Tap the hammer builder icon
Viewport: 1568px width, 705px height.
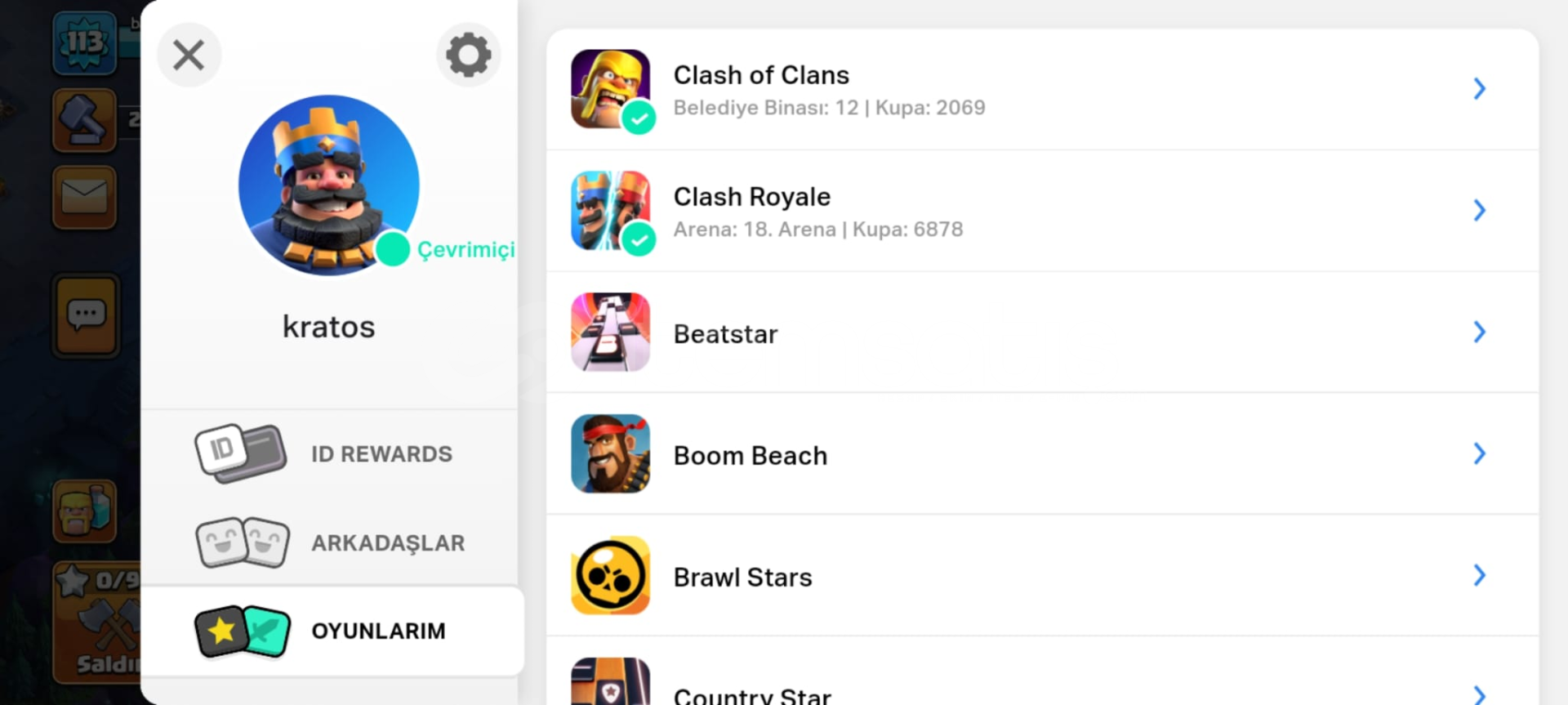pyautogui.click(x=84, y=121)
